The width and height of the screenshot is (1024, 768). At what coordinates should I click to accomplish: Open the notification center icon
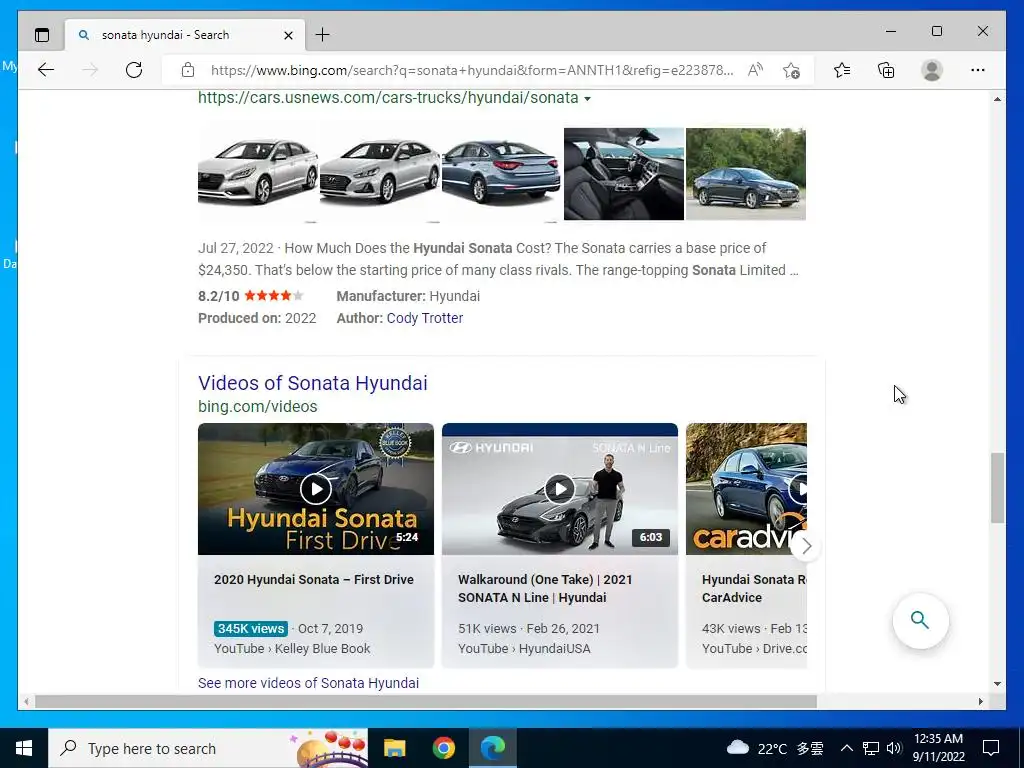[x=991, y=748]
